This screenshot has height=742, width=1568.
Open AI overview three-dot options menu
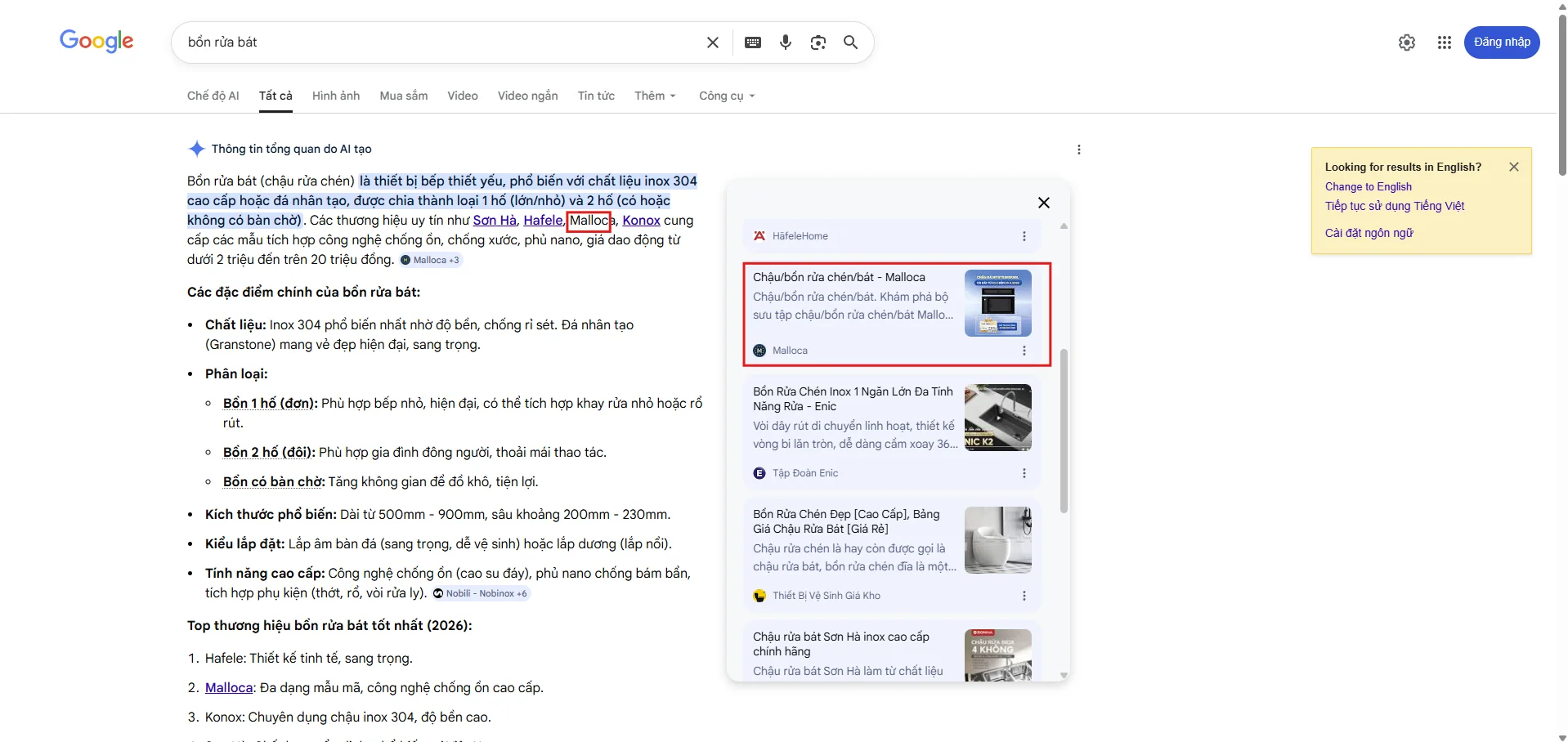tap(1079, 150)
